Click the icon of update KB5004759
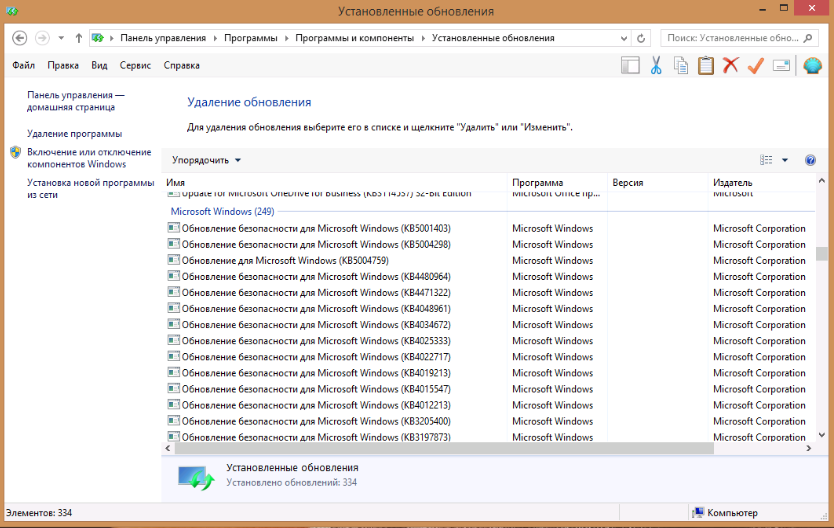 click(173, 260)
